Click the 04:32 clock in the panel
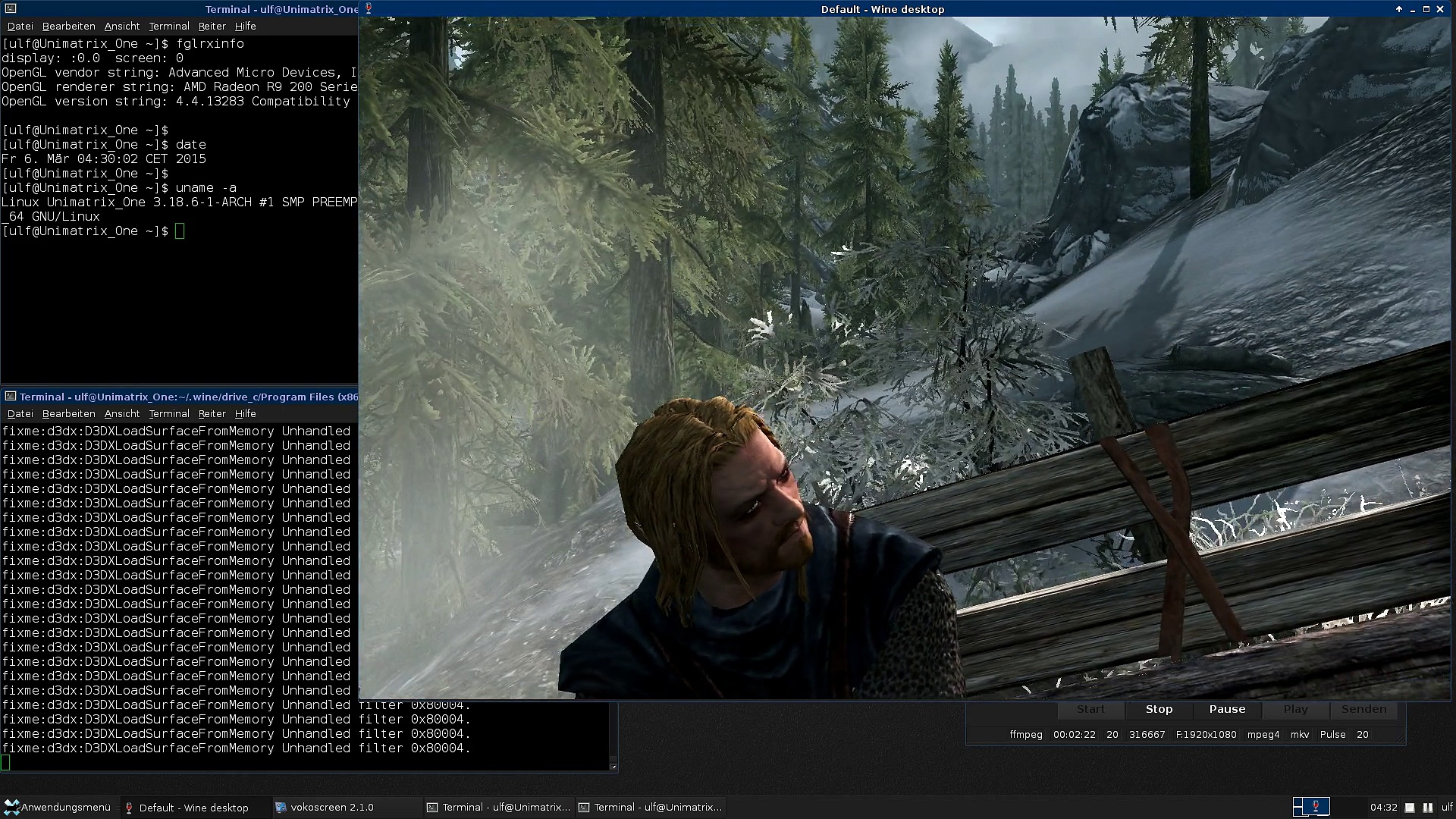The width and height of the screenshot is (1456, 819). 1383,808
